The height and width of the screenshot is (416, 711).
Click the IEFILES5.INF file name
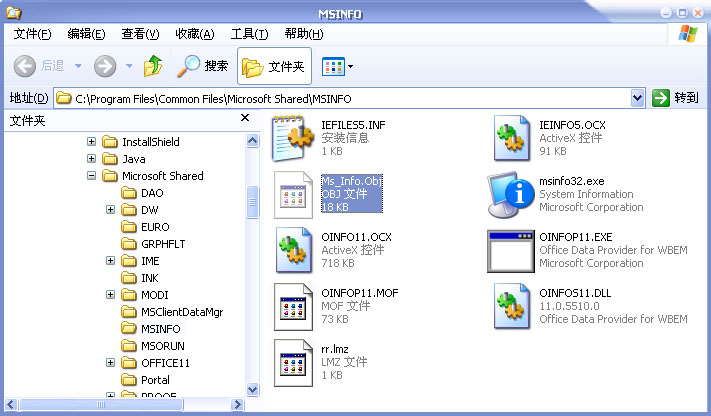353,125
